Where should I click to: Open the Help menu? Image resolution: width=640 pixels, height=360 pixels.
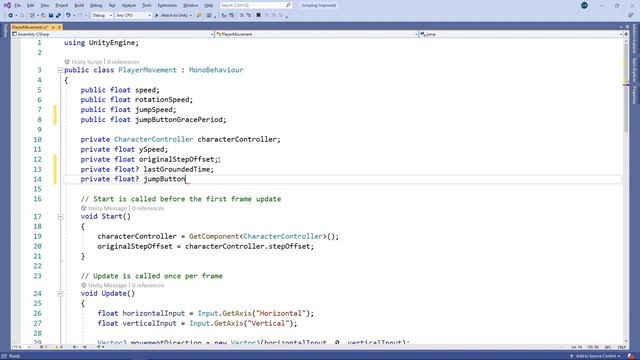(x=209, y=5)
